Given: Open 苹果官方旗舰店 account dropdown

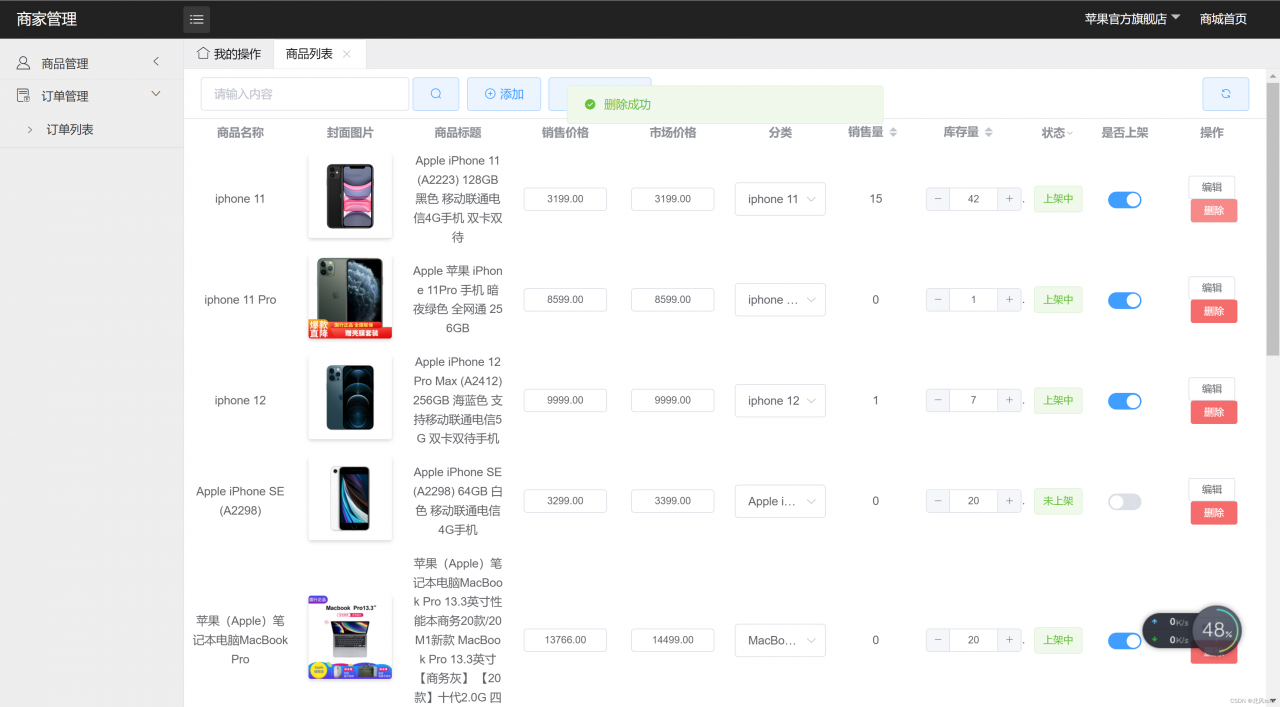Looking at the screenshot, I should point(1132,19).
